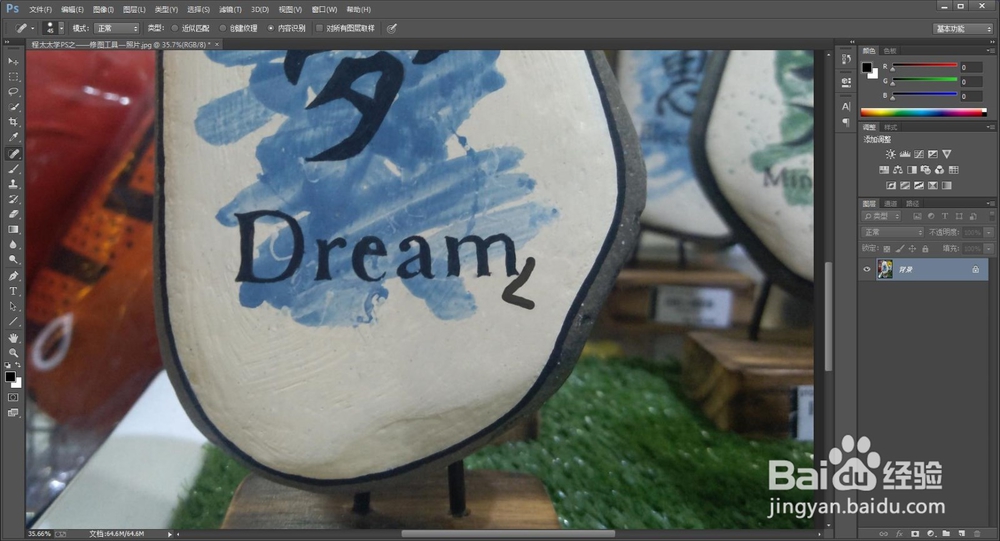Screen dimensions: 1000x541
Task: Select the Rectangular Marquee tool
Action: click(x=13, y=77)
